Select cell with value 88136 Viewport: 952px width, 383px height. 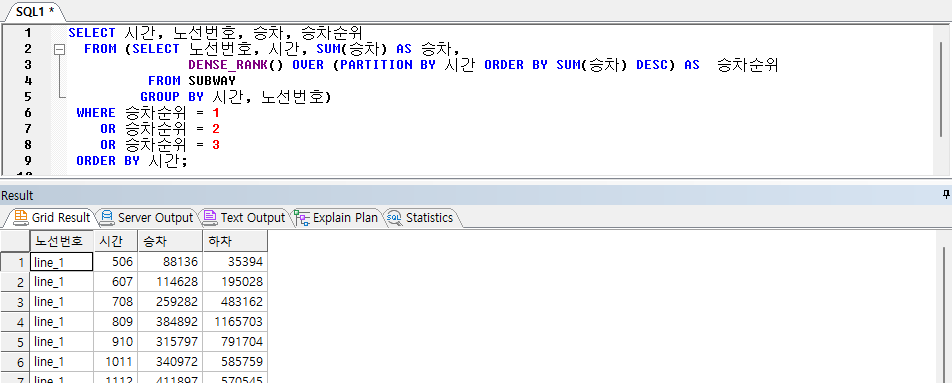pos(170,262)
